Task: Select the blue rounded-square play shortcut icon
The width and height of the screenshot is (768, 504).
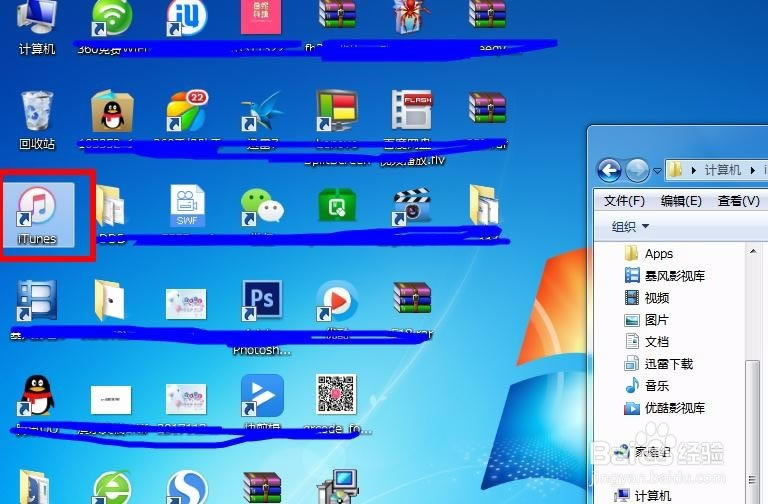Action: tap(262, 396)
